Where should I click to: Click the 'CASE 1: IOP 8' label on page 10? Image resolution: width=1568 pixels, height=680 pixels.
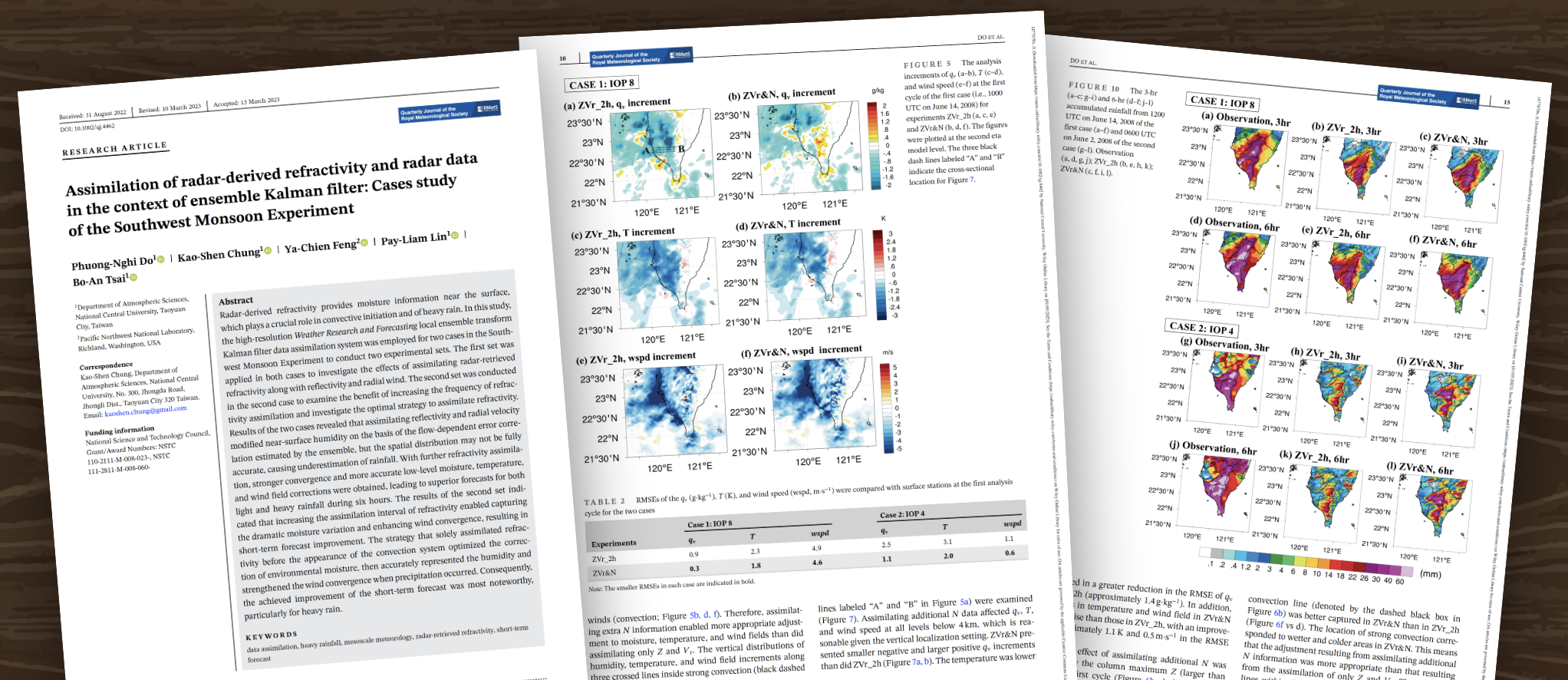click(x=602, y=84)
